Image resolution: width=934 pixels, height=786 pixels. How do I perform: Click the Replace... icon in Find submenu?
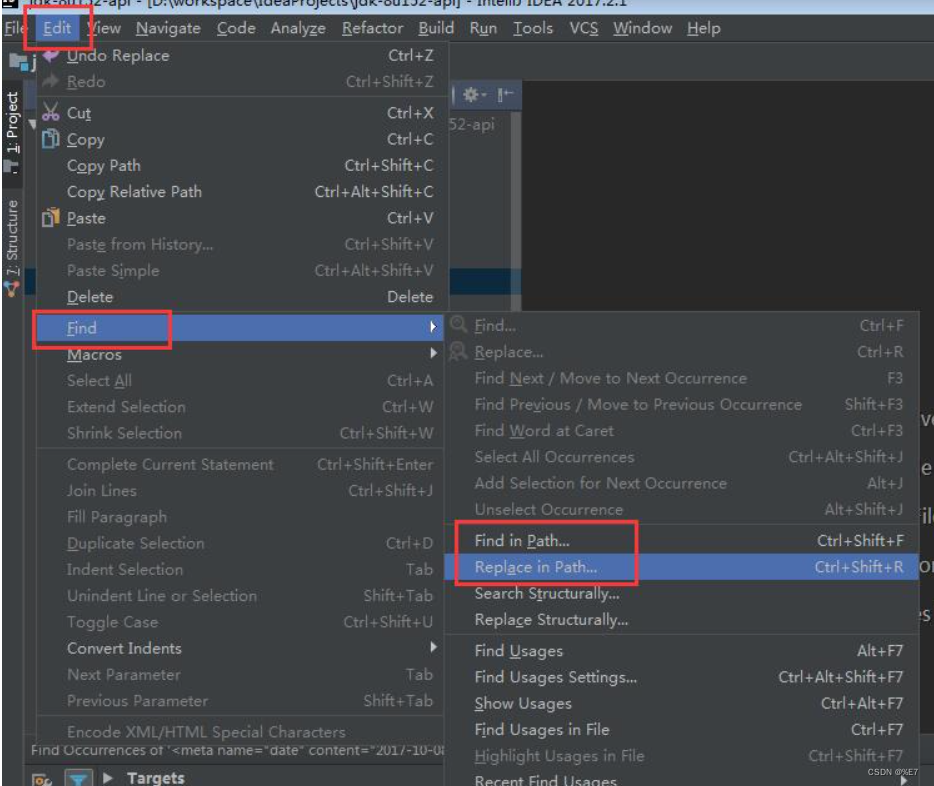459,352
